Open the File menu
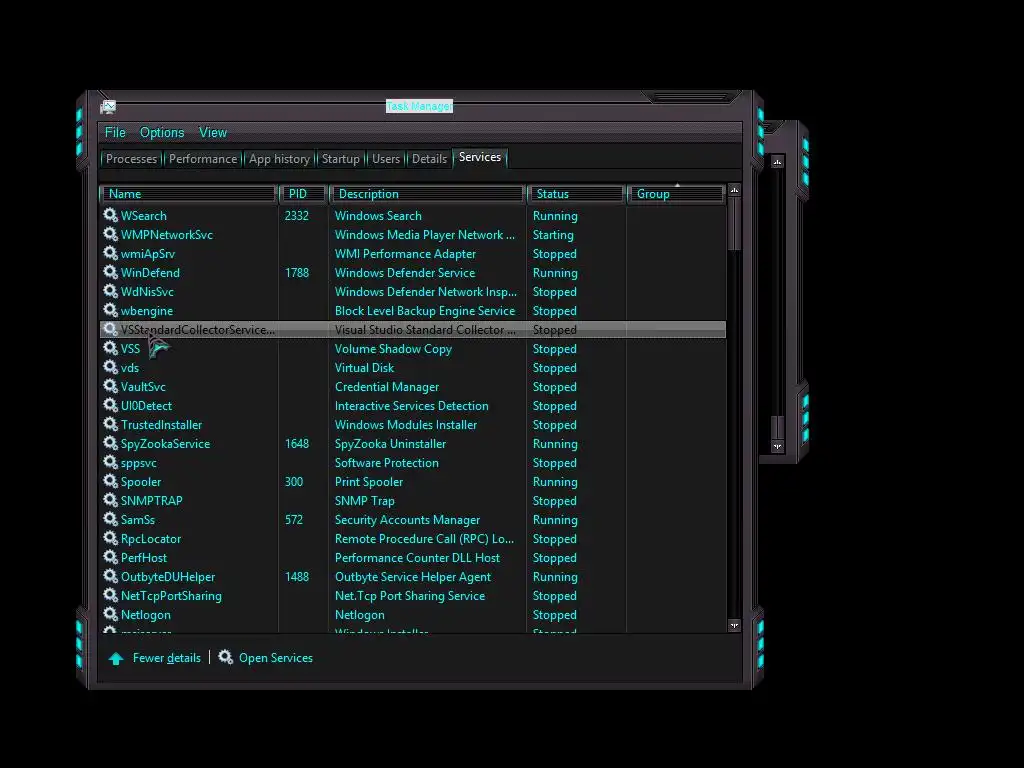 pos(115,133)
